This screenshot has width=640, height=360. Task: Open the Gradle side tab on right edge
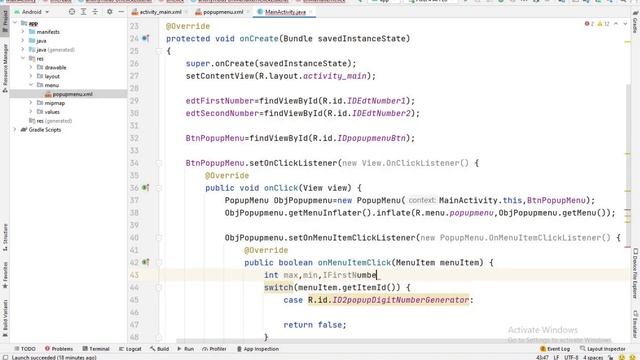click(x=635, y=23)
